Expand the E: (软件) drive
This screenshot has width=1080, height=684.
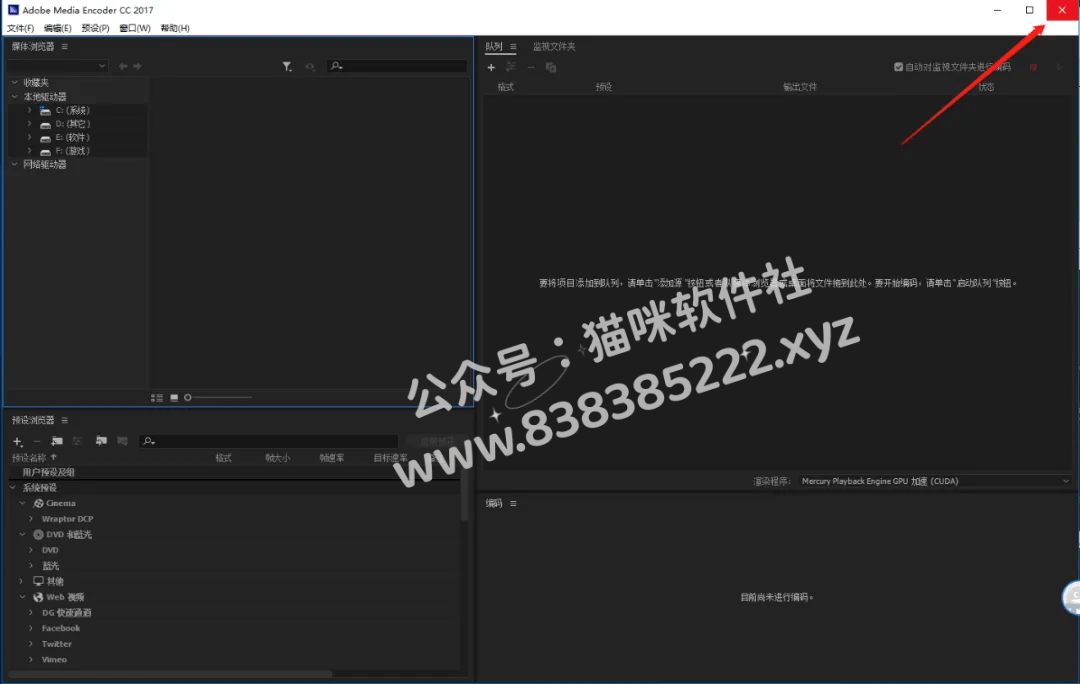tap(29, 138)
